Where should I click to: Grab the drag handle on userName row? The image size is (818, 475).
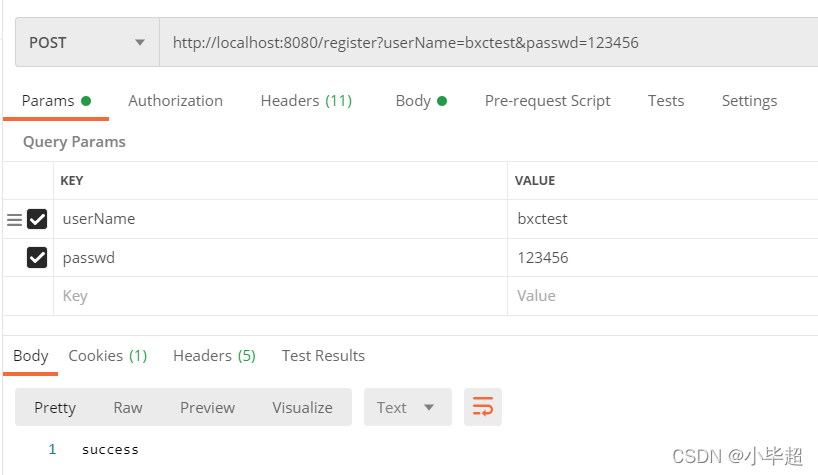click(14, 220)
